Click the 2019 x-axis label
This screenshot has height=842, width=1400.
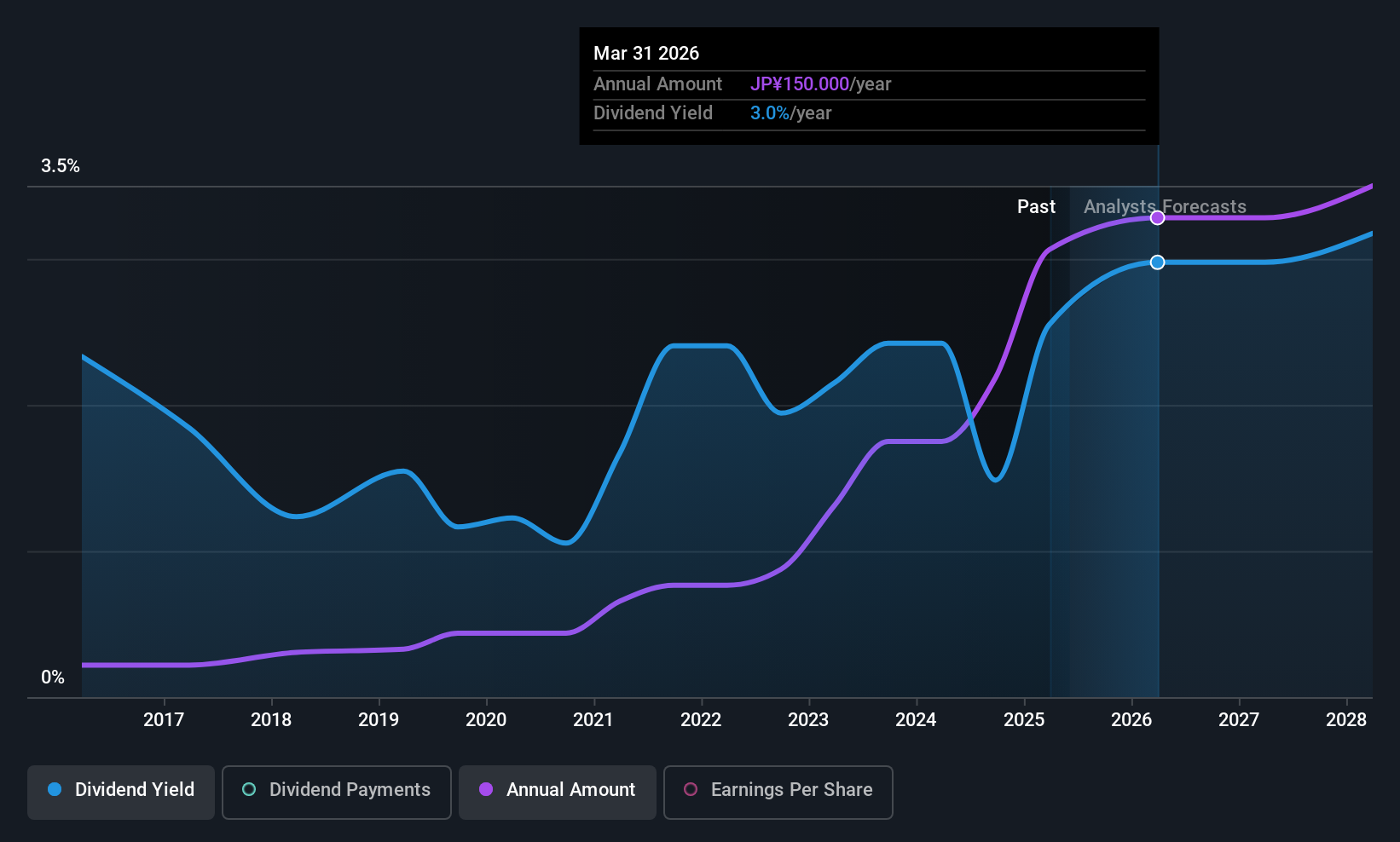(x=379, y=720)
